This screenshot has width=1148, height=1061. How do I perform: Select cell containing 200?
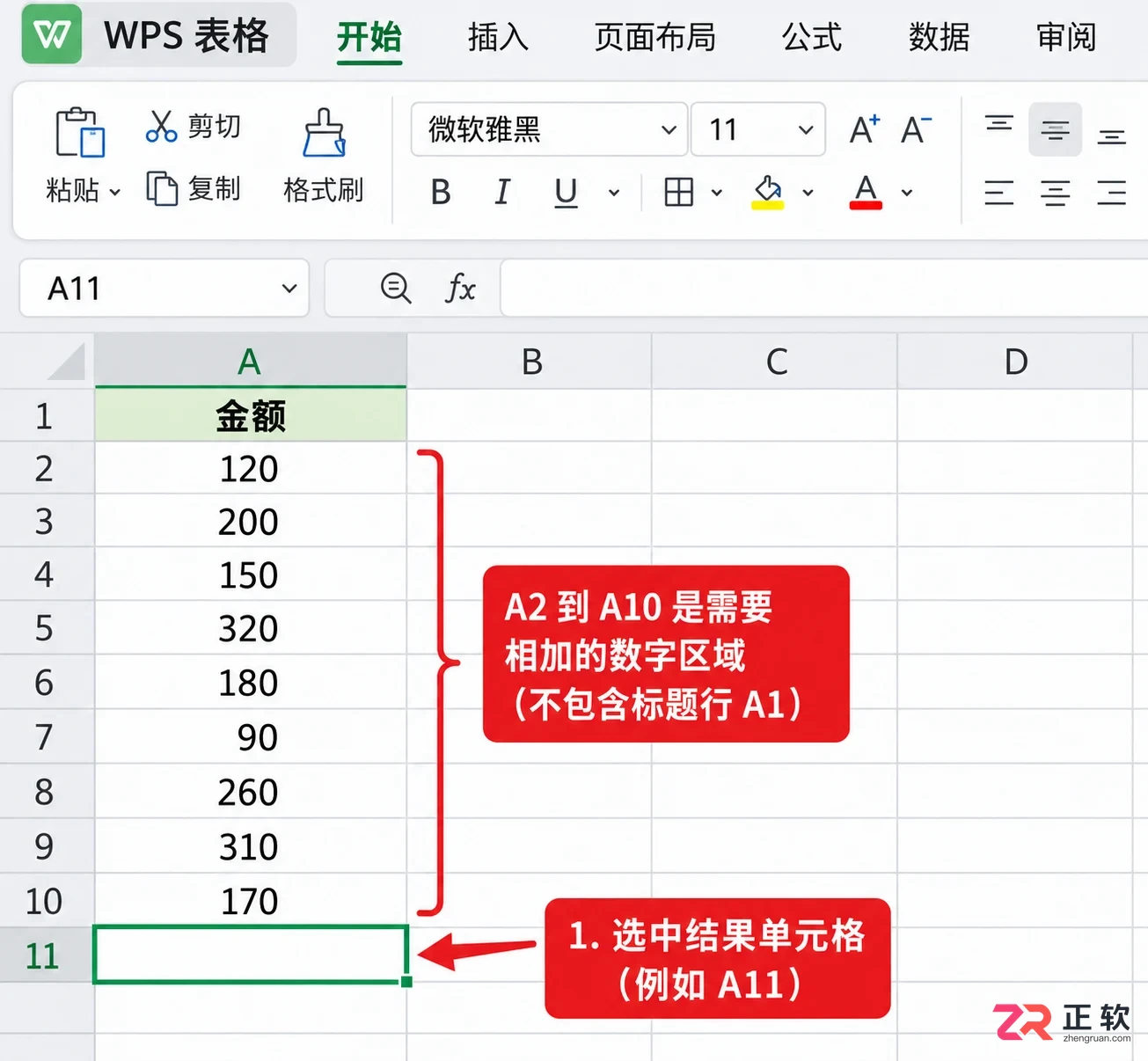(251, 522)
